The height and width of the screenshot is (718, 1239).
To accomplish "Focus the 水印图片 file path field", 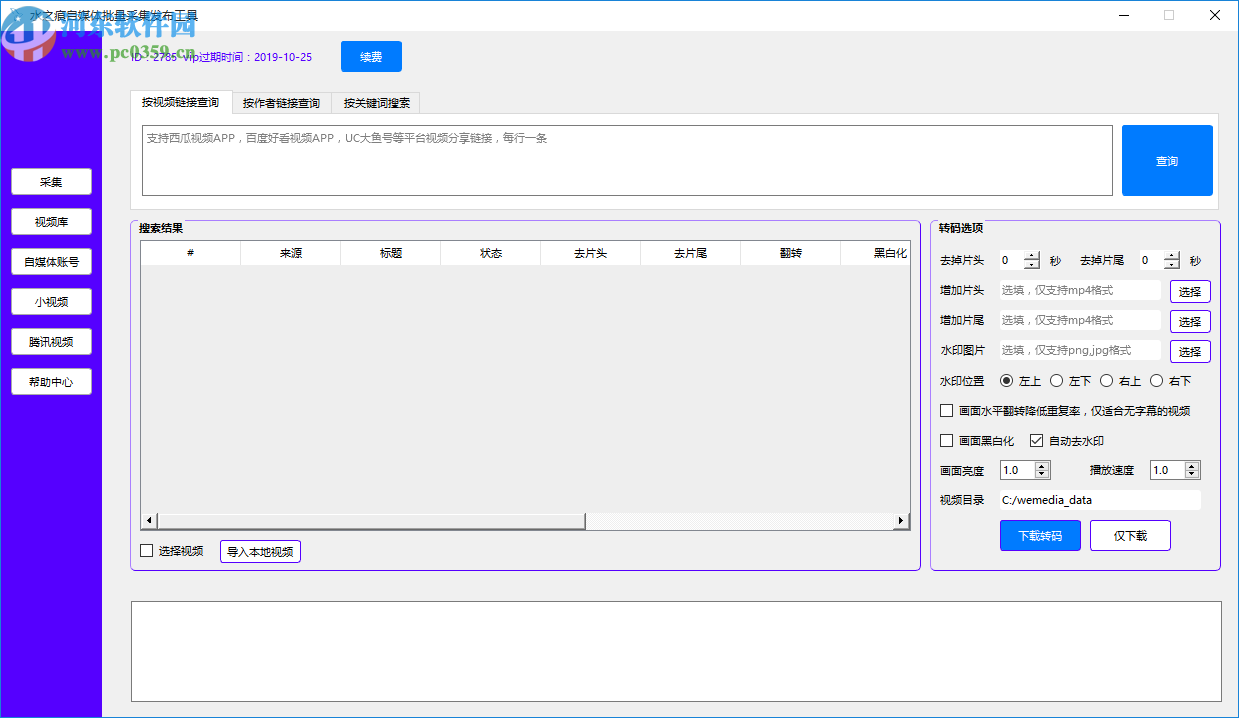I will coord(1080,350).
